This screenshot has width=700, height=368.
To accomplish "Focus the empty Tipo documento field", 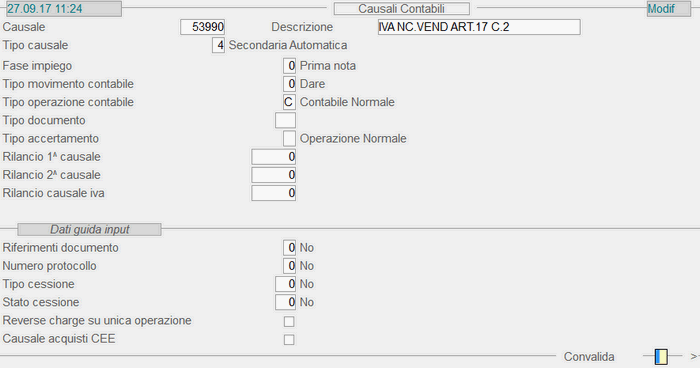I will 285,121.
